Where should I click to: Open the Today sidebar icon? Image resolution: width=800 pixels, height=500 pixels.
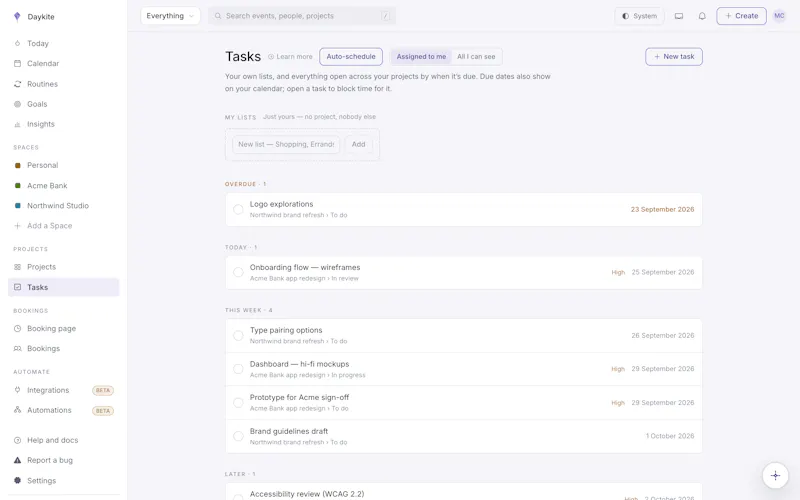(x=17, y=43)
